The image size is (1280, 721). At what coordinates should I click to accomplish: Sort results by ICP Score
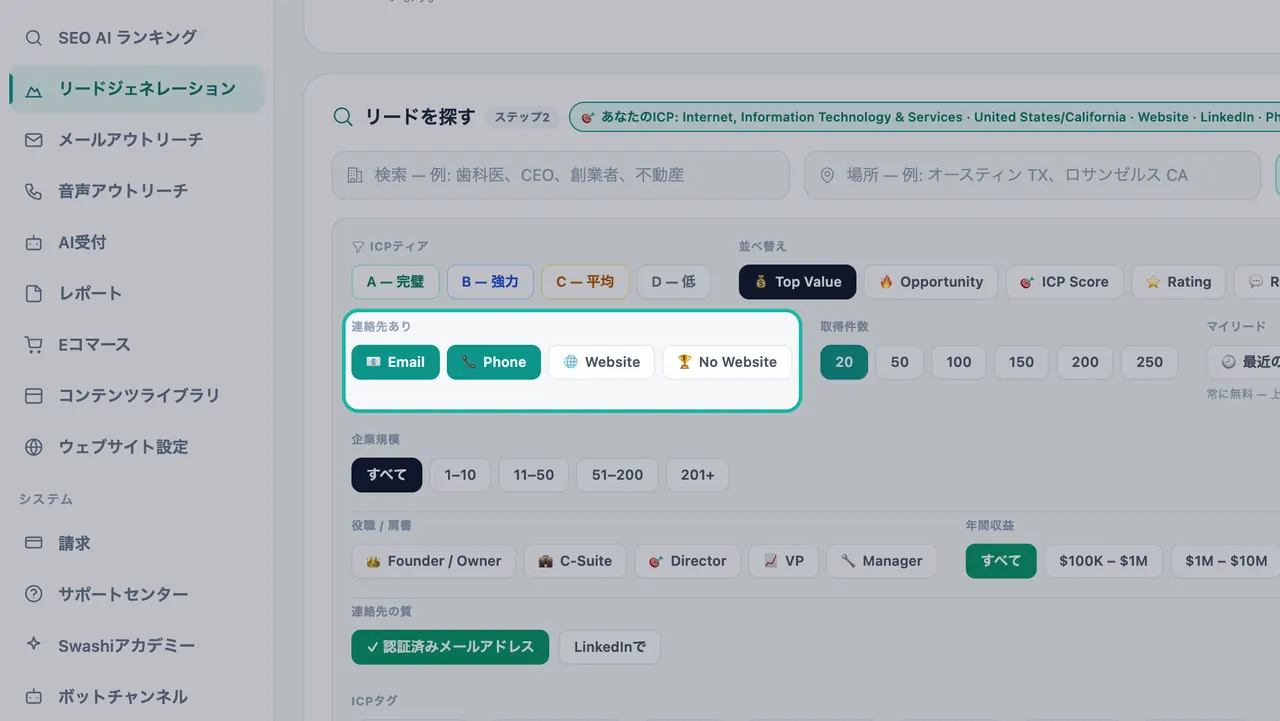click(1064, 282)
